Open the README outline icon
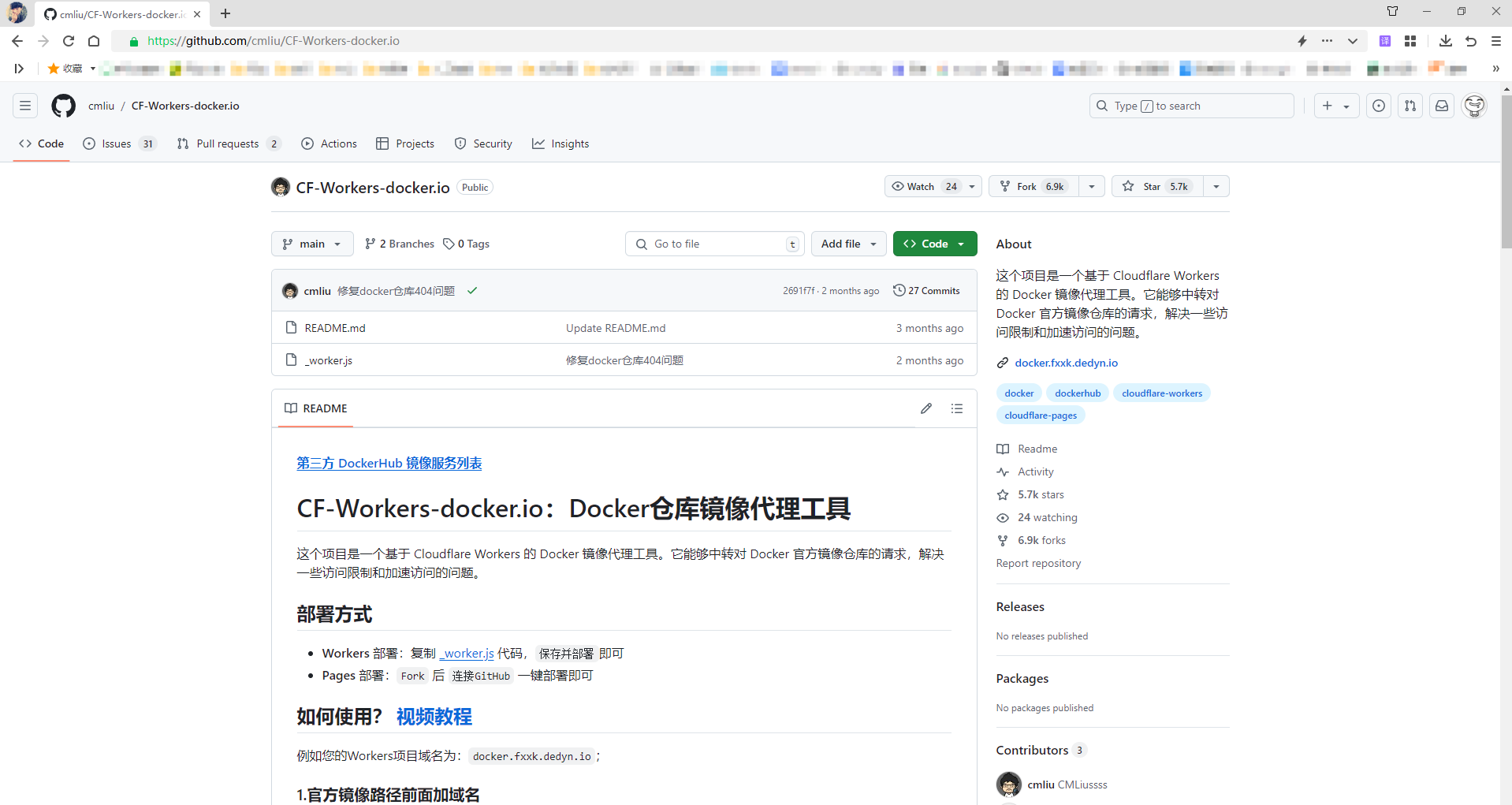 coord(956,408)
